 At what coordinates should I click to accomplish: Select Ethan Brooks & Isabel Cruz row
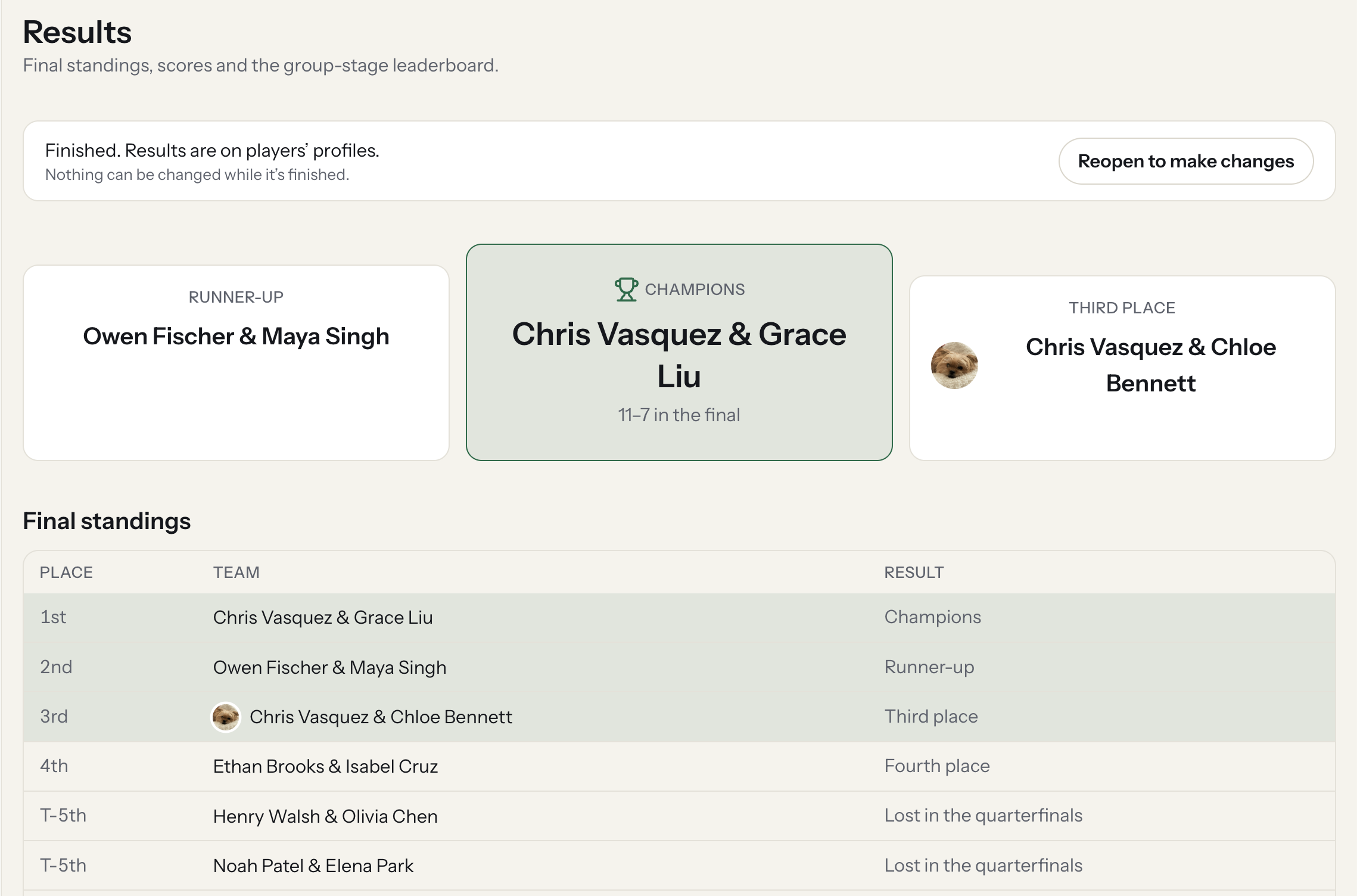point(679,766)
